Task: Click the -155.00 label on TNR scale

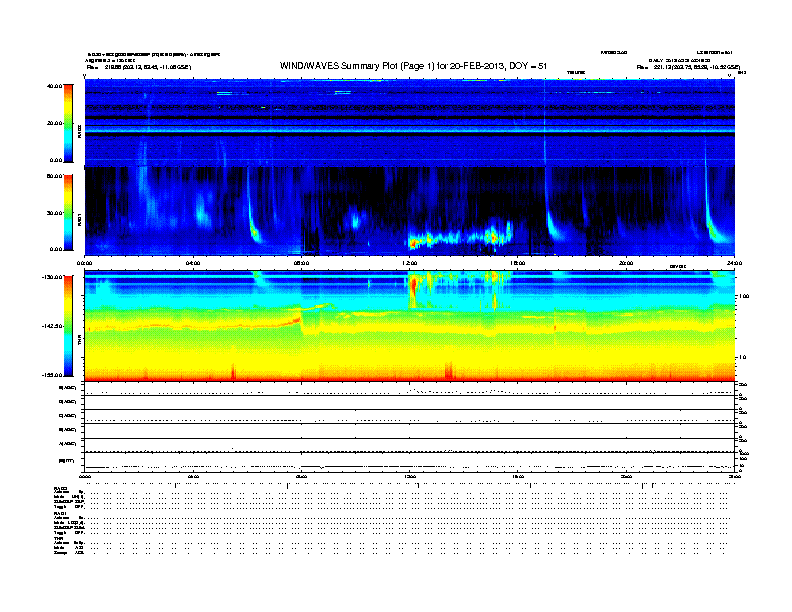Action: click(53, 375)
